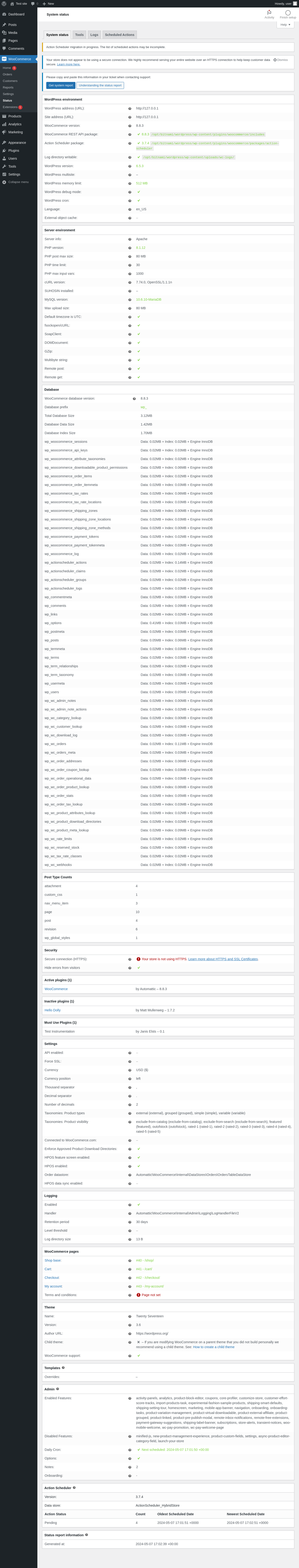Click the user avatar in the admin bar
Screen dimensions: 299x1568
click(295, 4)
